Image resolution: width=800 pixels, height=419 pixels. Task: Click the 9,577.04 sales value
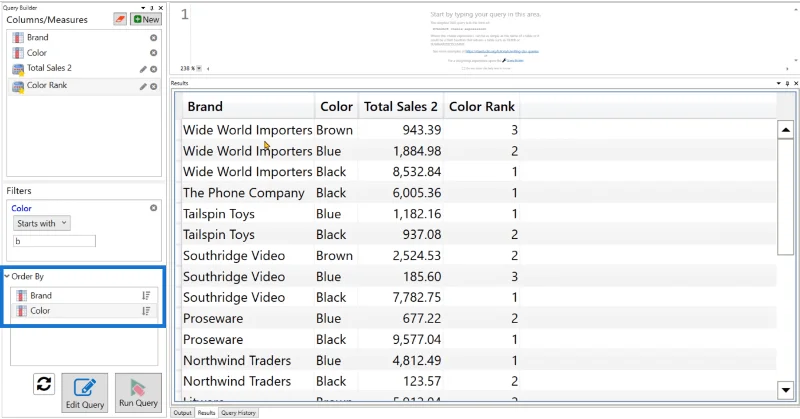coord(416,339)
